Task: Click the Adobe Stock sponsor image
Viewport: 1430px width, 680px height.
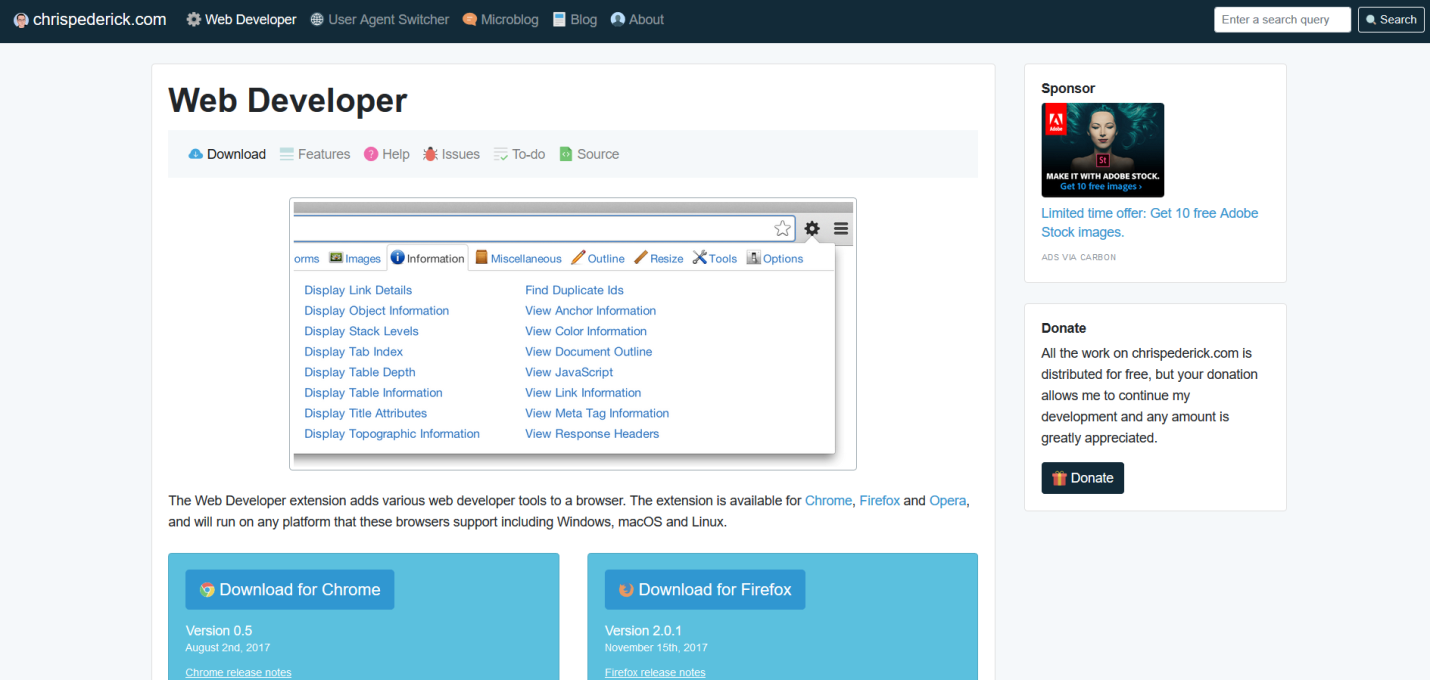Action: [1102, 149]
